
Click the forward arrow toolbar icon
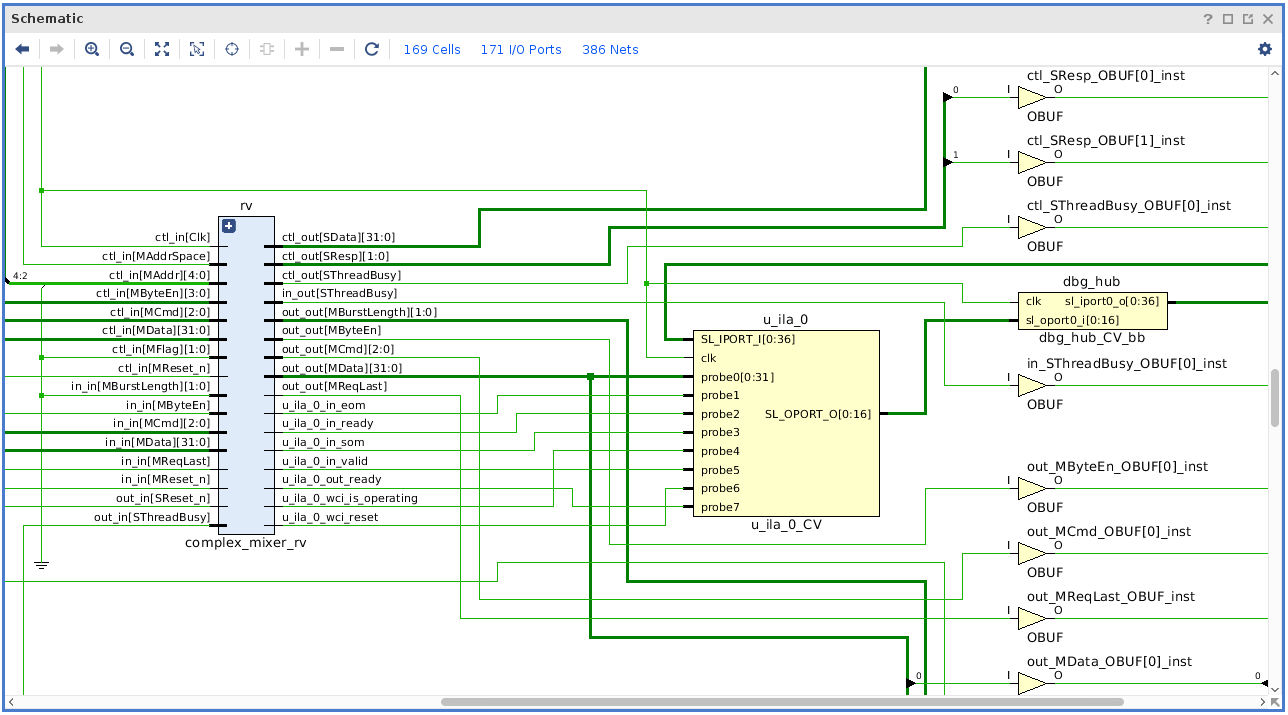click(x=57, y=49)
